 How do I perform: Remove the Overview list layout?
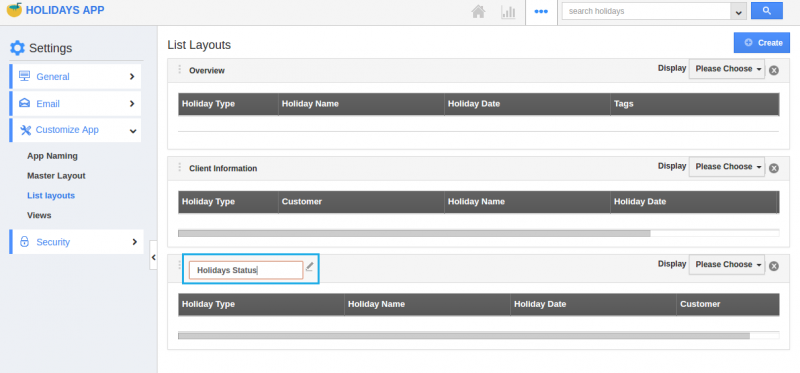[x=773, y=70]
